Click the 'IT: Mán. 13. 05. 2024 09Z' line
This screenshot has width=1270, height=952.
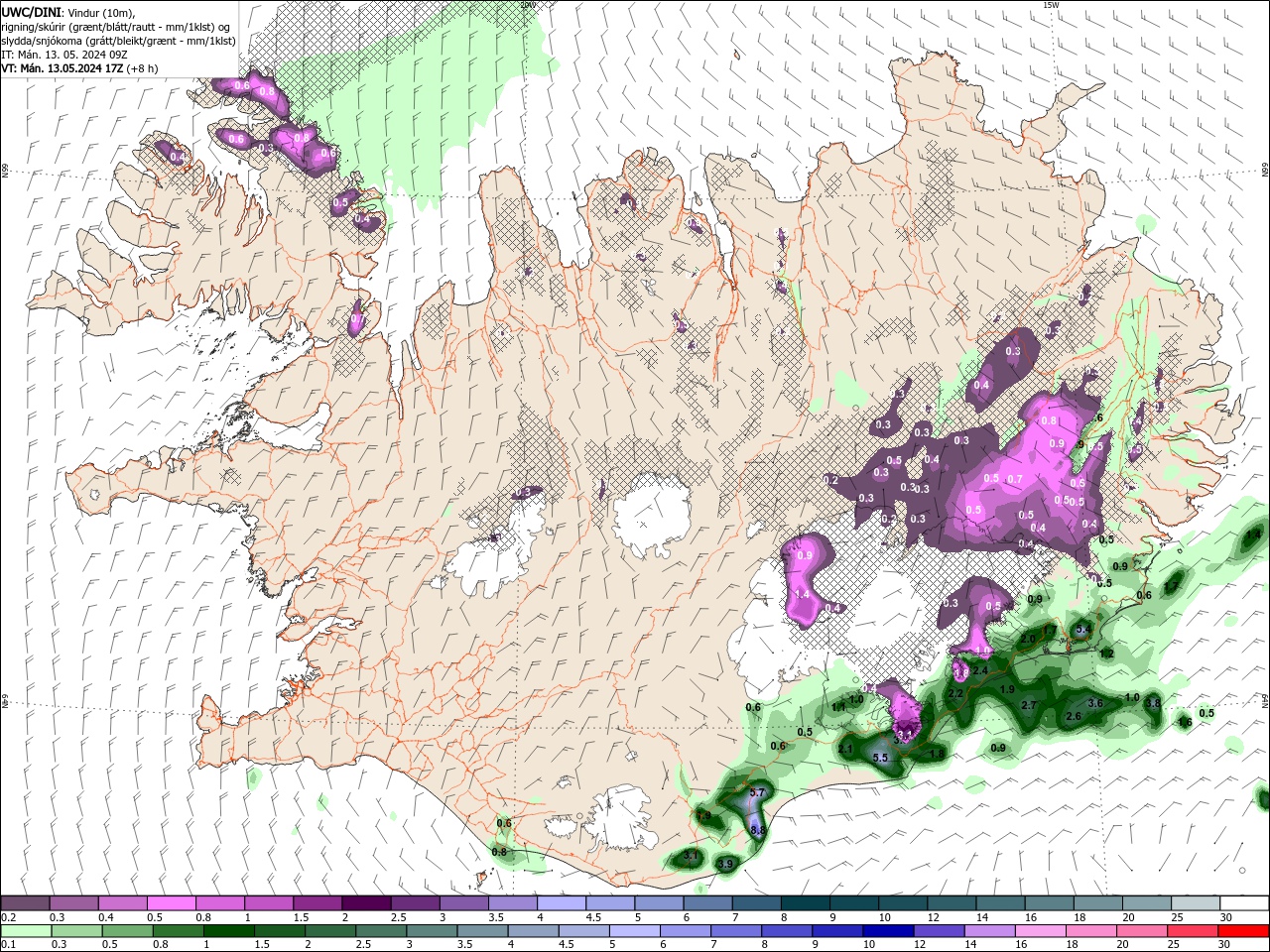[x=63, y=55]
